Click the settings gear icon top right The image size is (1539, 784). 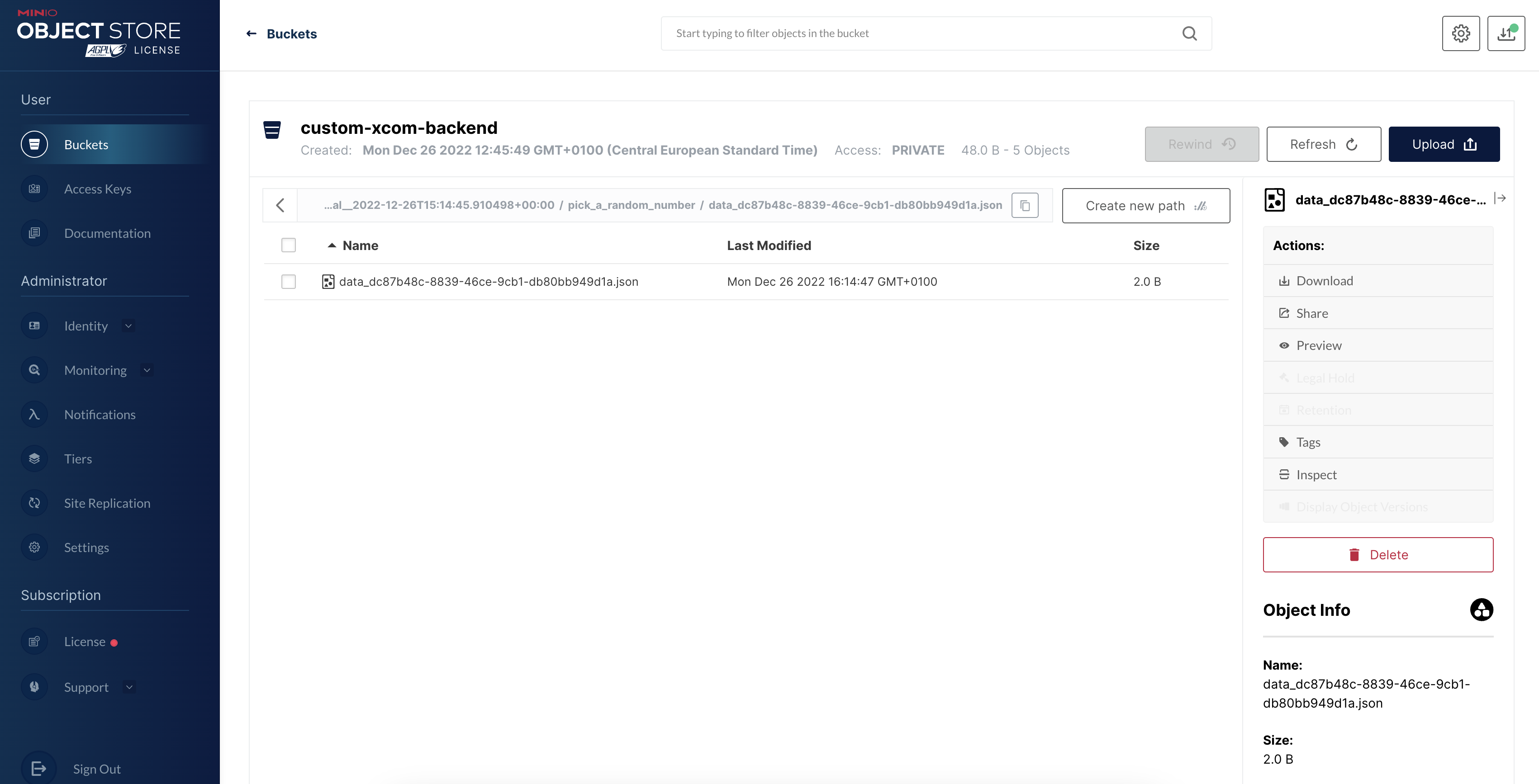(x=1461, y=33)
